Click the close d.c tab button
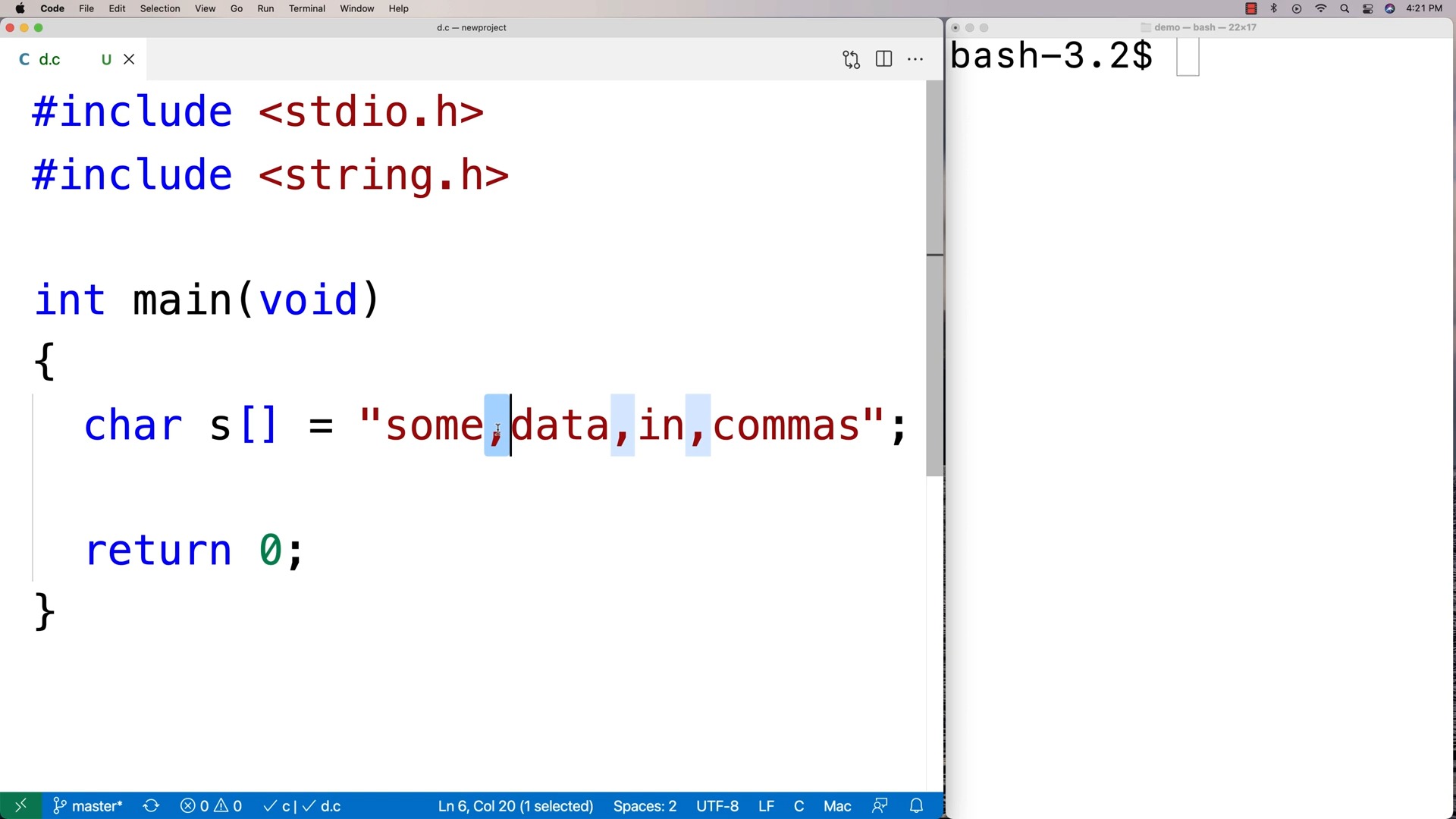Screen dimensions: 1456x819 click(128, 59)
